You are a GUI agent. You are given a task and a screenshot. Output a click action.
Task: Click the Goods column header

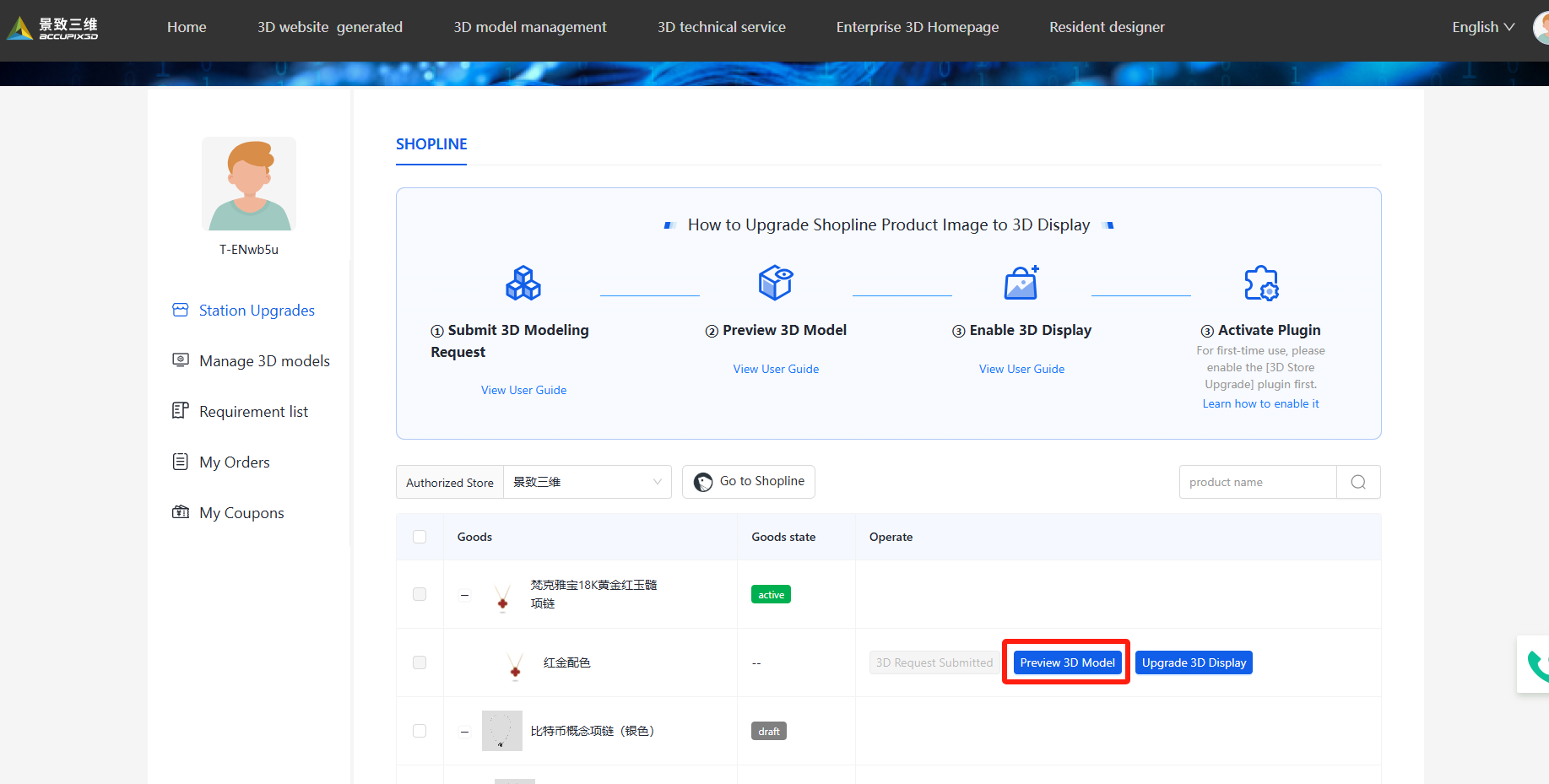point(474,537)
